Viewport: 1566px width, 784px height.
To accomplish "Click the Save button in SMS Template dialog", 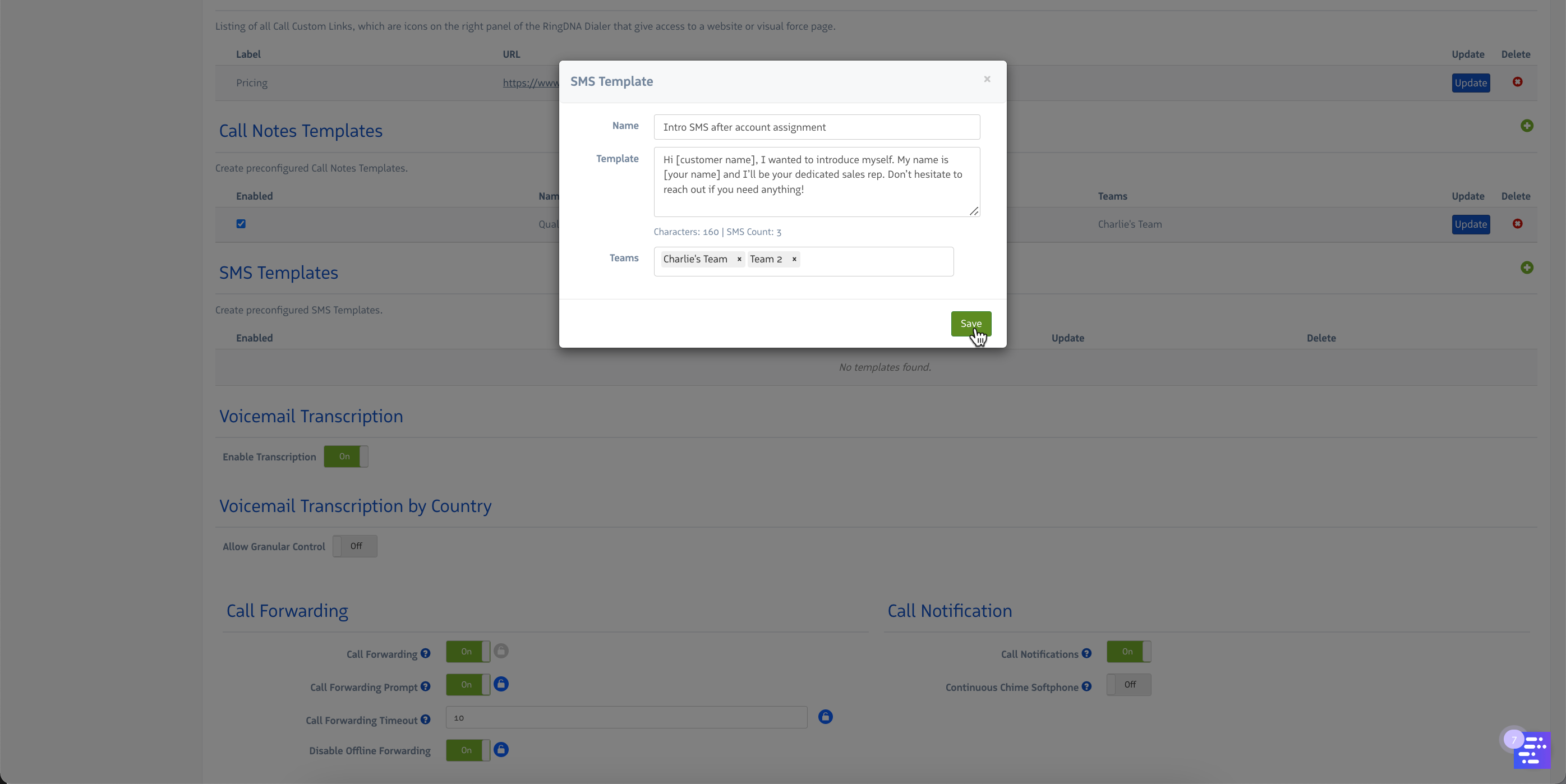I will click(971, 324).
